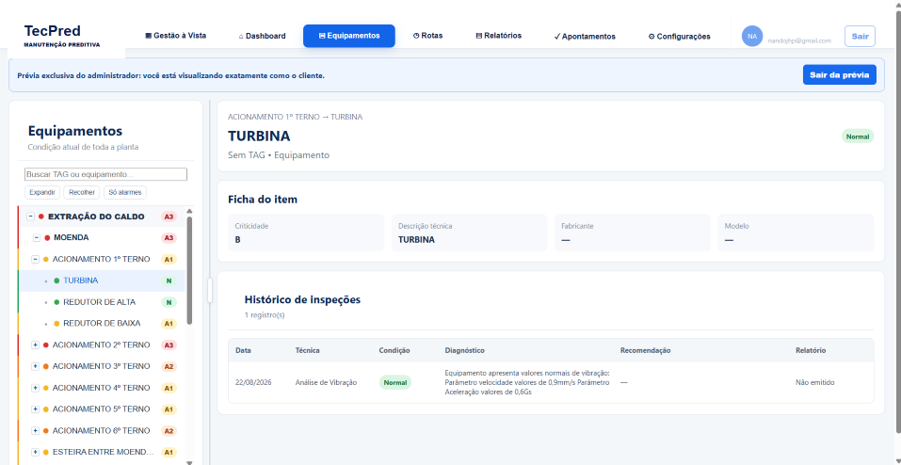
Task: Expand the ACIONAMENTO 4º TERNO node
Action: click(x=35, y=388)
